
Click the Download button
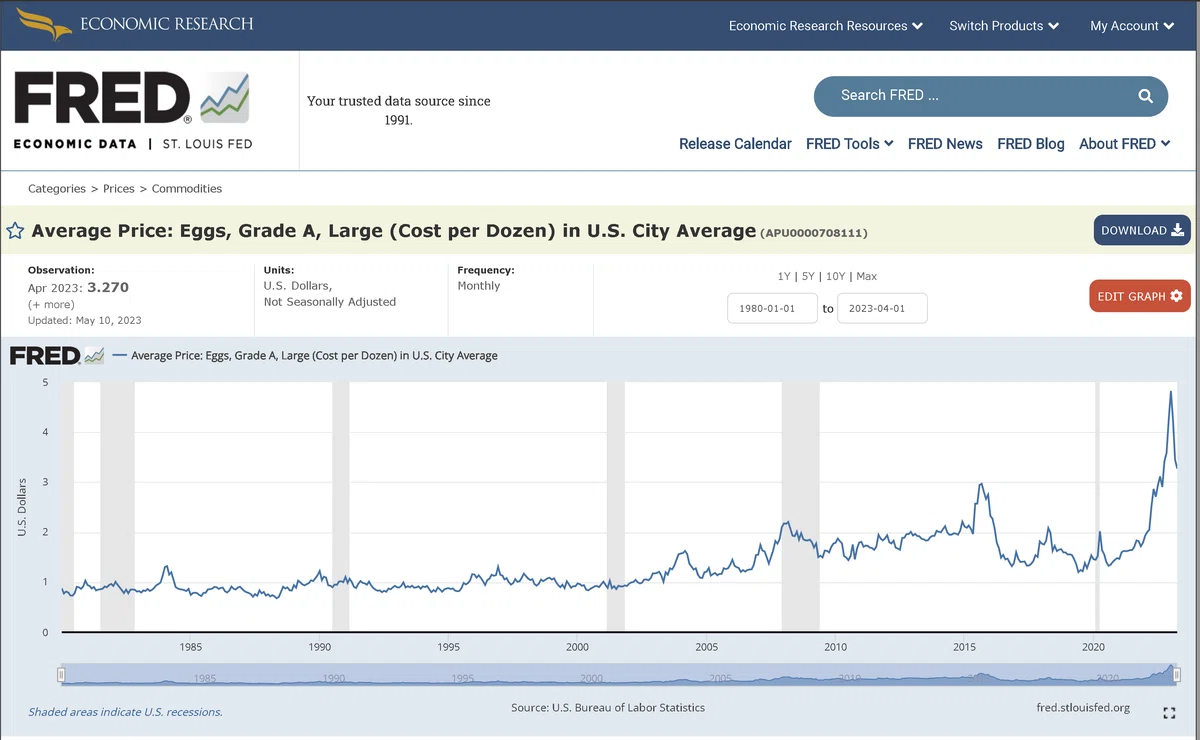[1142, 230]
